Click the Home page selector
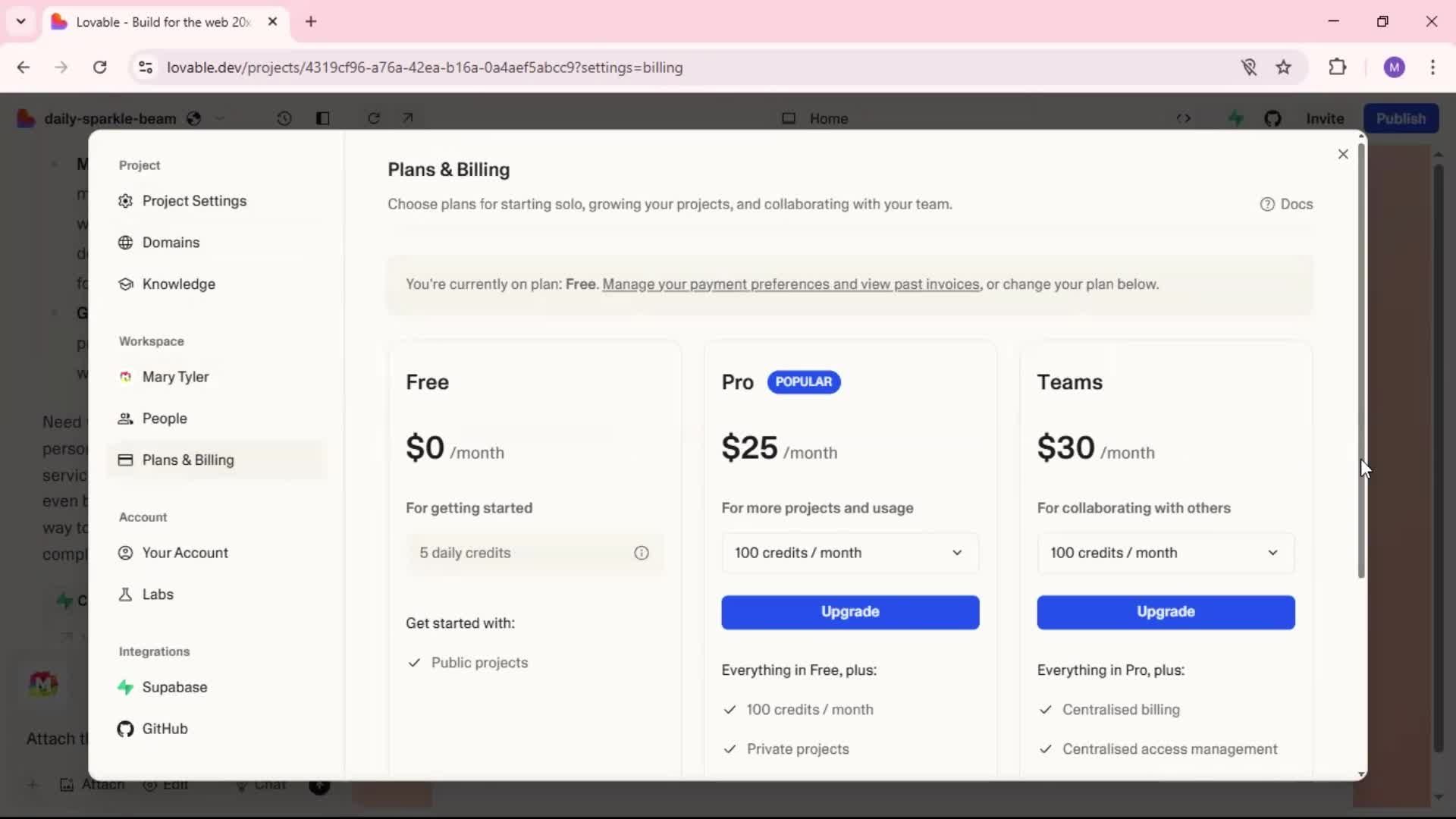1456x819 pixels. coord(816,118)
